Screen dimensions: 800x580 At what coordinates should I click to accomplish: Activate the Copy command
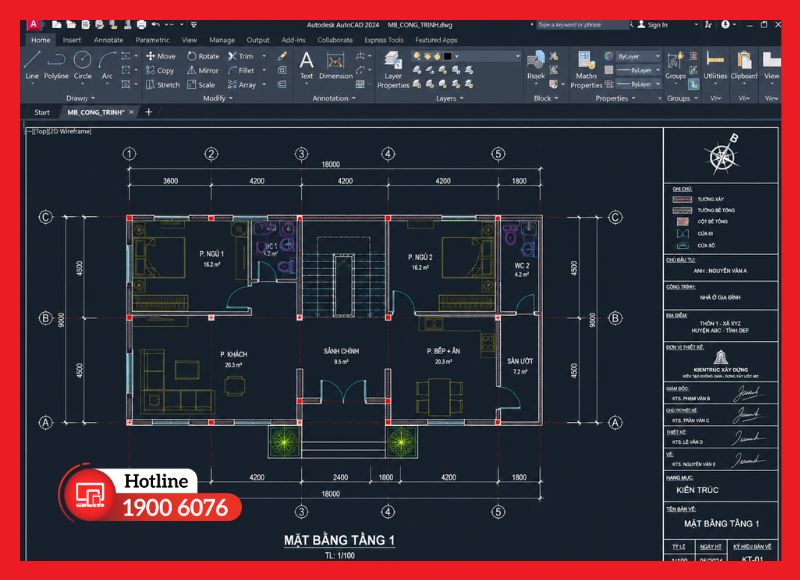pyautogui.click(x=160, y=70)
